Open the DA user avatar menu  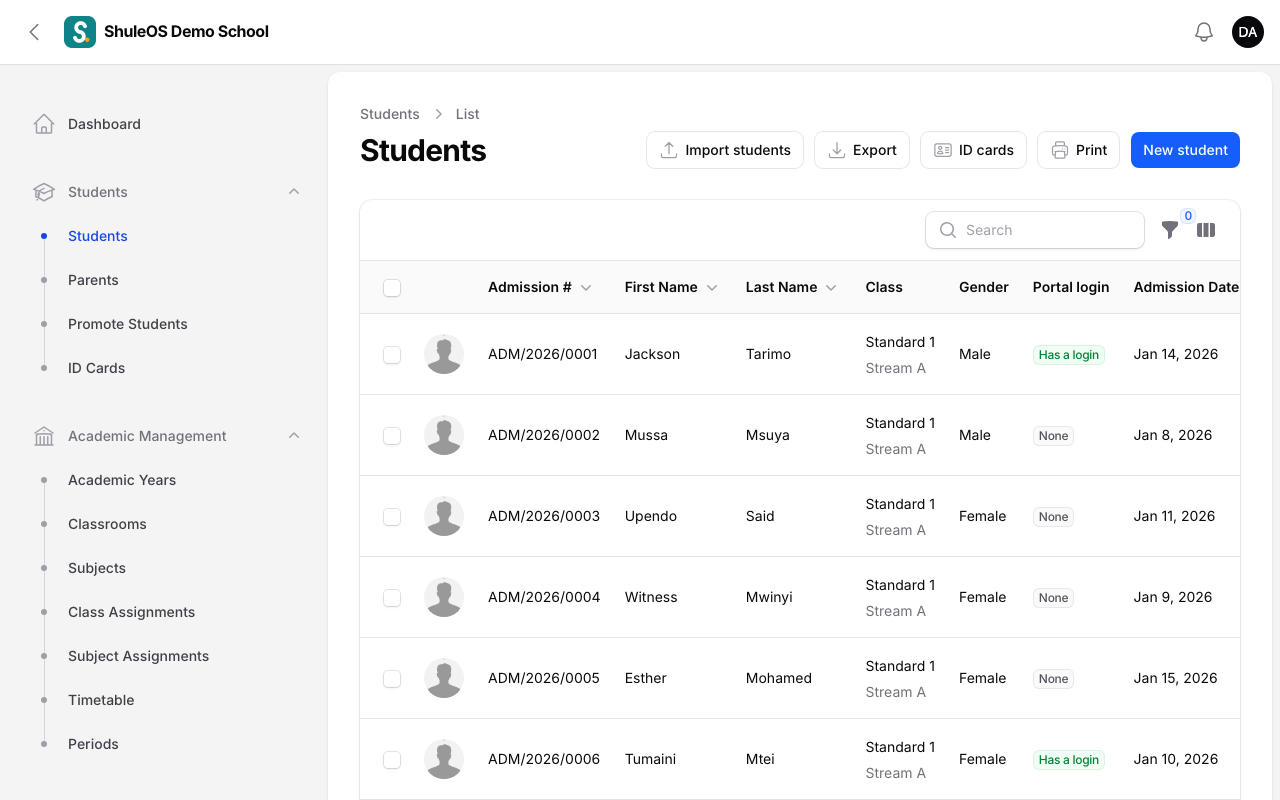[x=1248, y=32]
